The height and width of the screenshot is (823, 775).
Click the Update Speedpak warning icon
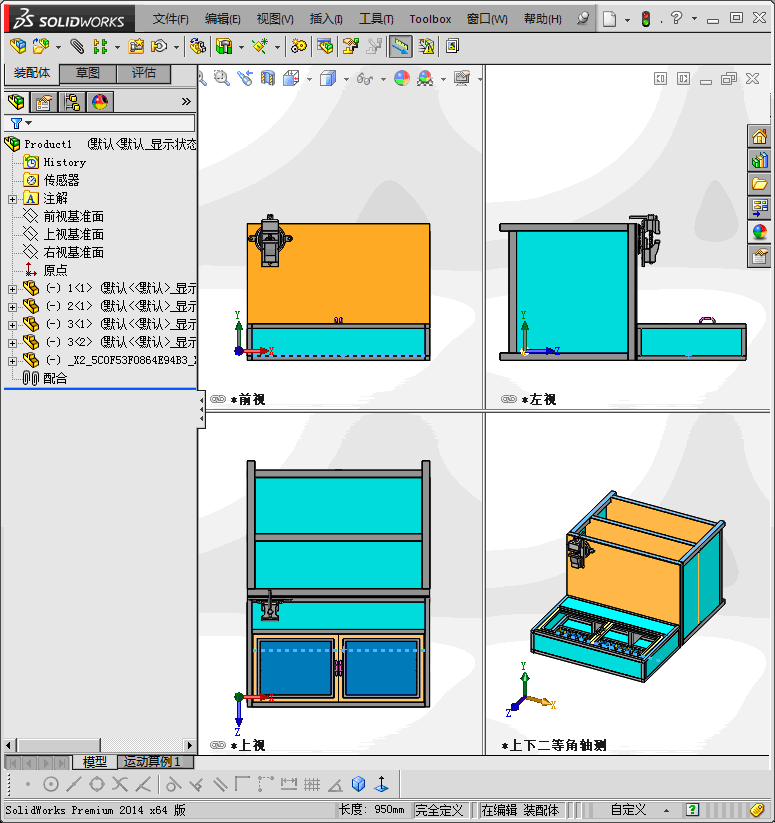426,46
